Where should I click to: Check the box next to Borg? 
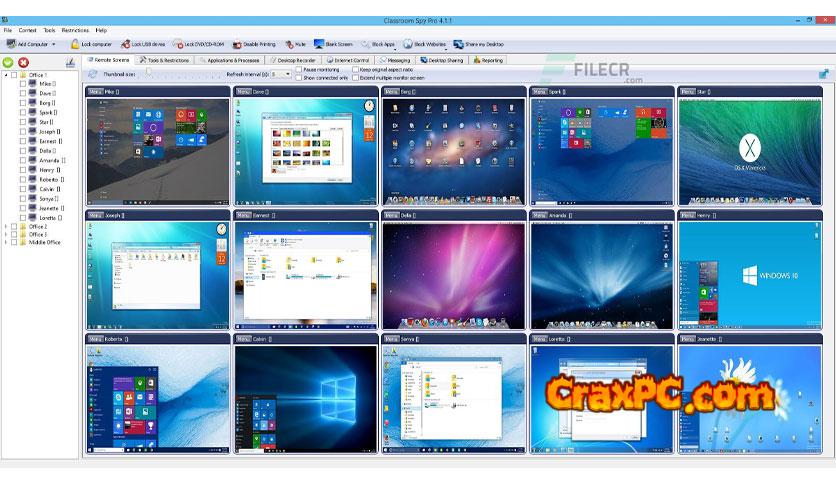[23, 103]
